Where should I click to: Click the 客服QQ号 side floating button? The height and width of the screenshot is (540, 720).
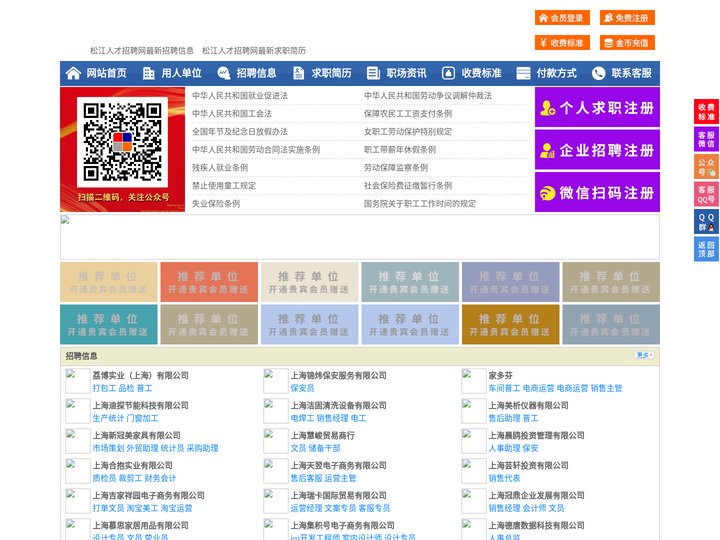click(706, 194)
